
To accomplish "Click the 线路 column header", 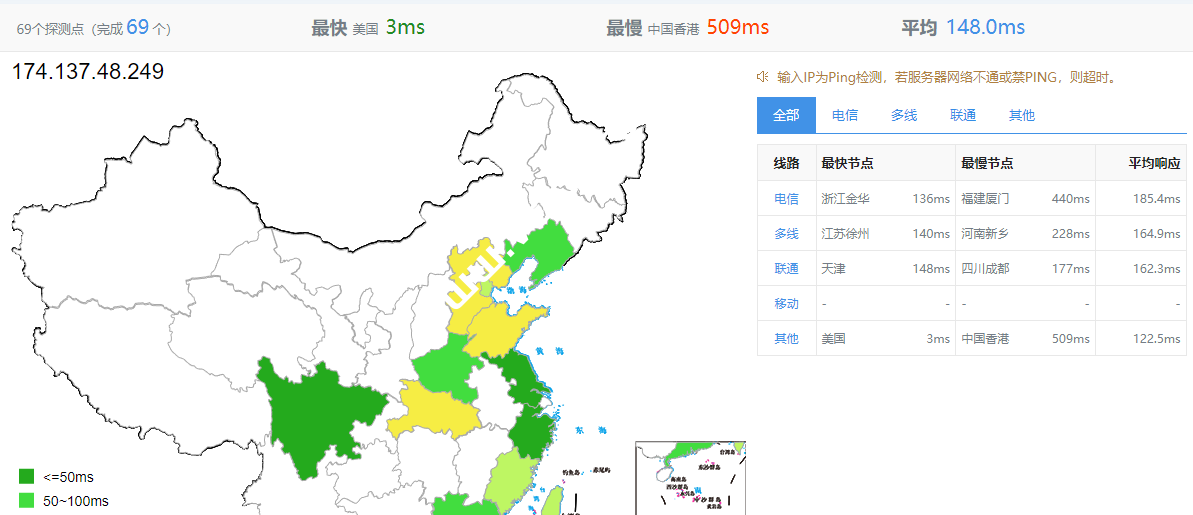I will tap(787, 164).
